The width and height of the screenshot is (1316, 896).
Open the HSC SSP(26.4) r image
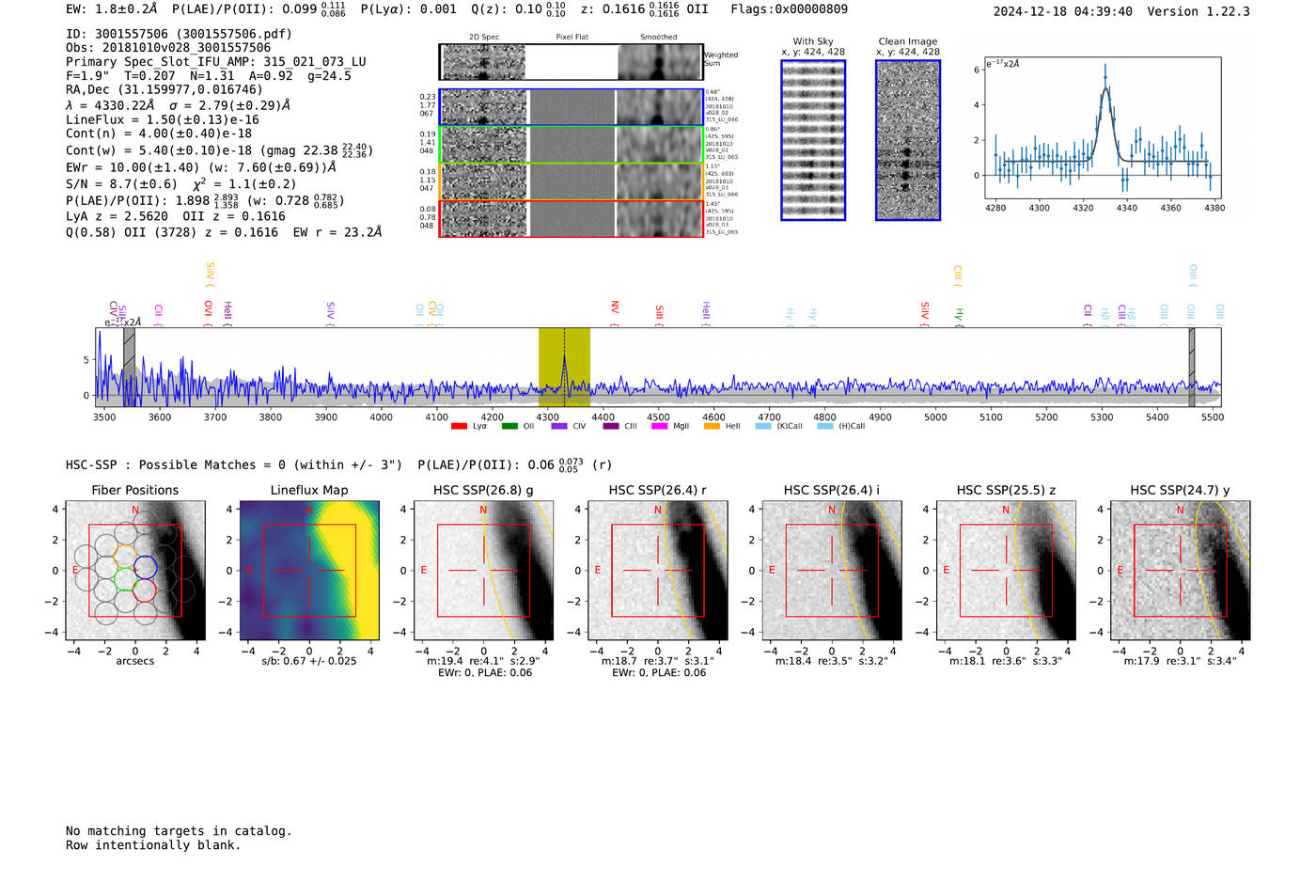657,571
